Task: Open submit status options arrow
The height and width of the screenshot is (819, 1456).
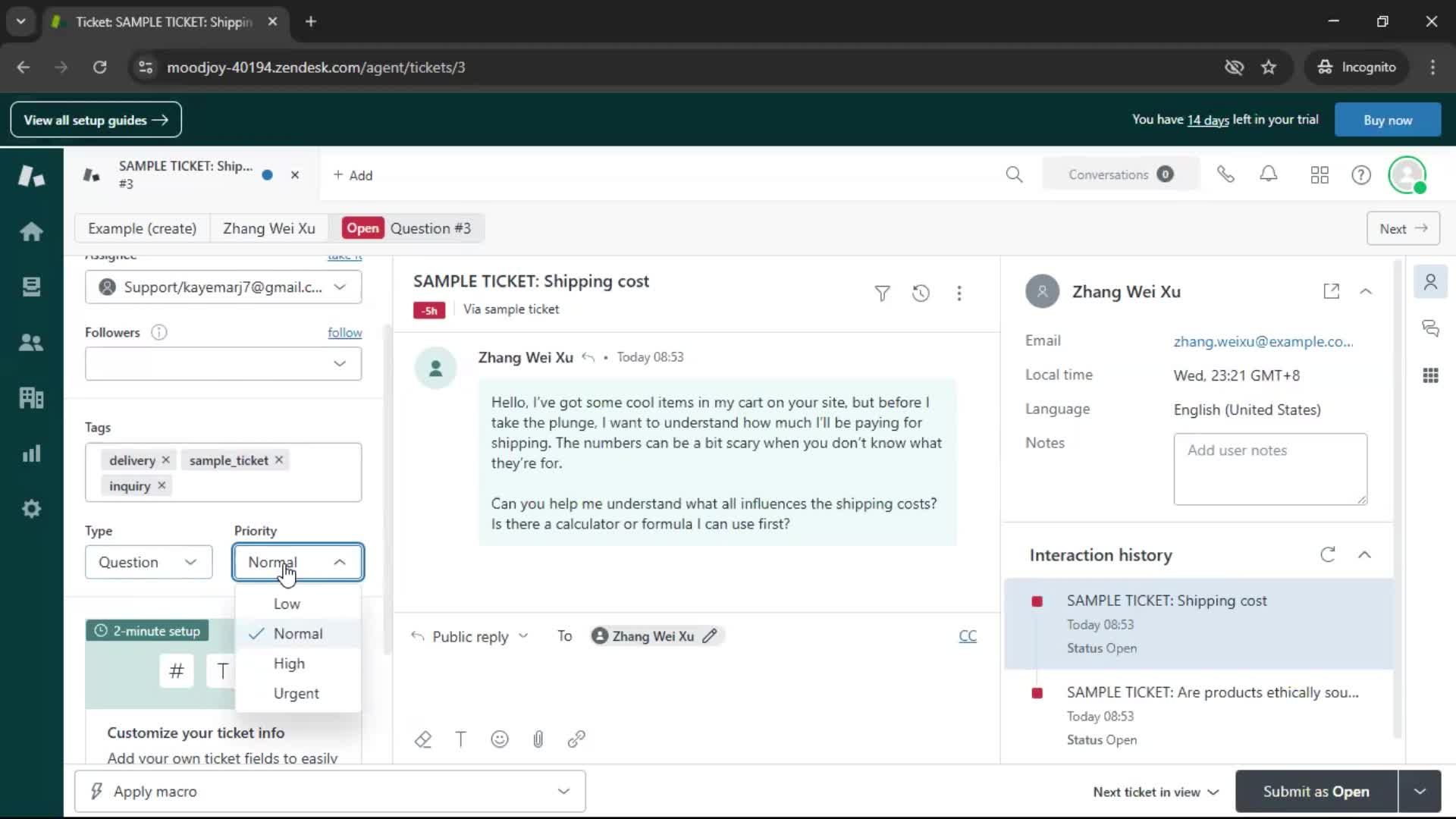Action: pyautogui.click(x=1420, y=792)
